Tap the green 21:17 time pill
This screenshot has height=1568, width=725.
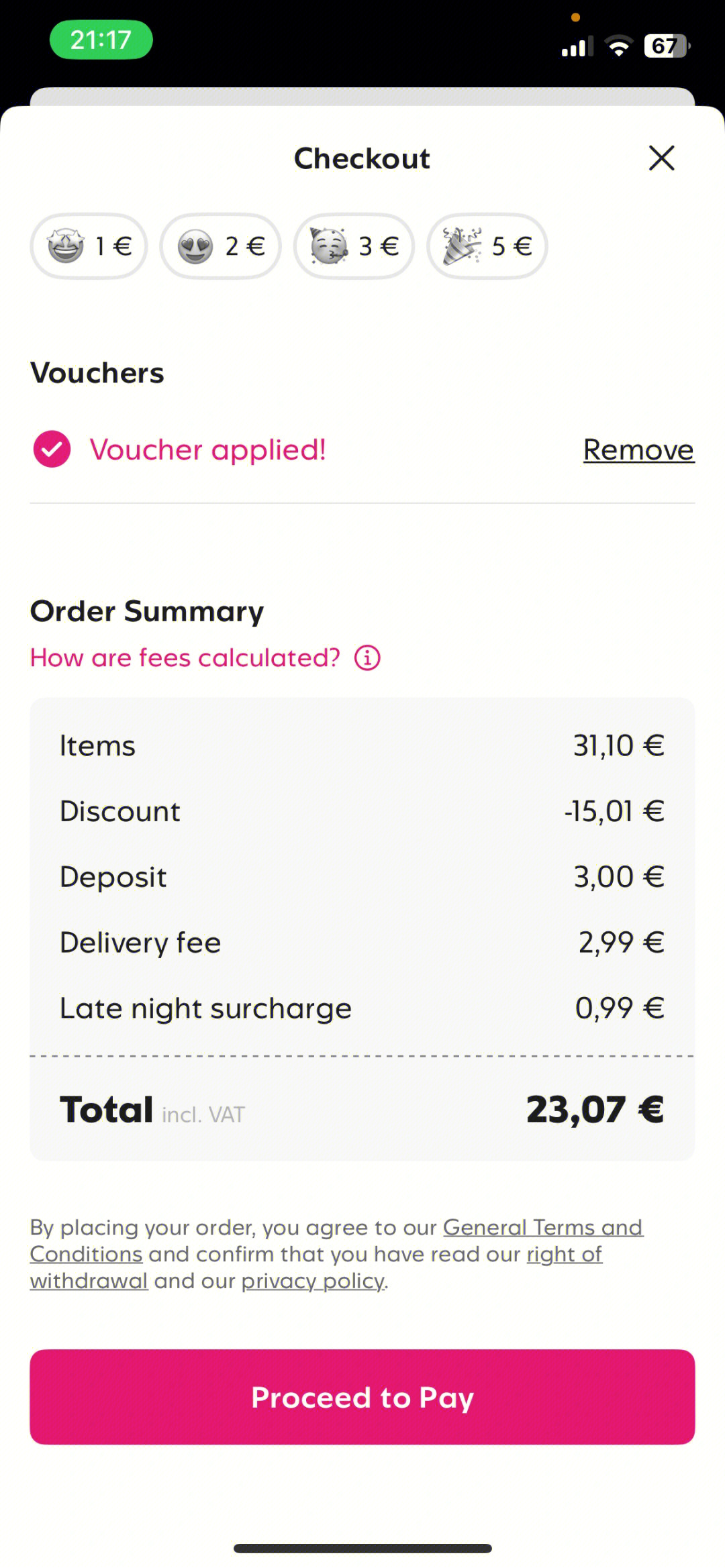pyautogui.click(x=101, y=40)
